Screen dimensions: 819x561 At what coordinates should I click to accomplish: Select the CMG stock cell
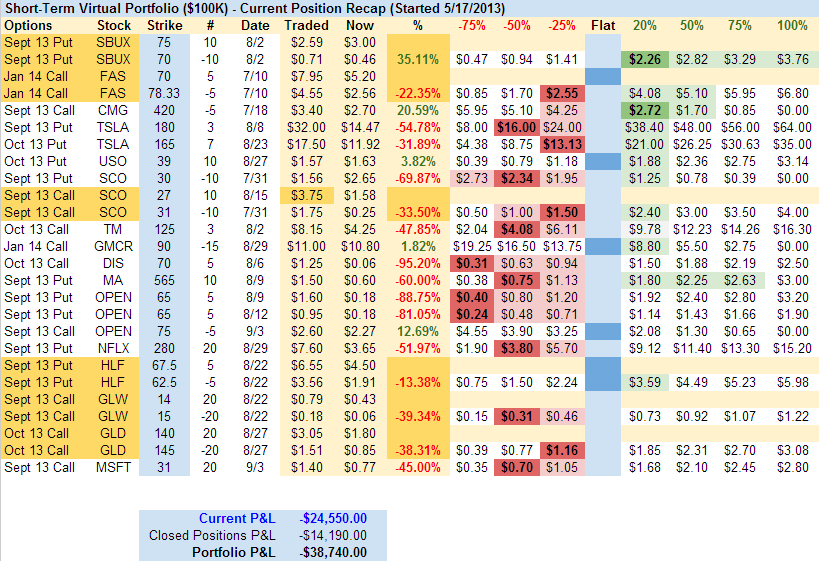pos(114,110)
